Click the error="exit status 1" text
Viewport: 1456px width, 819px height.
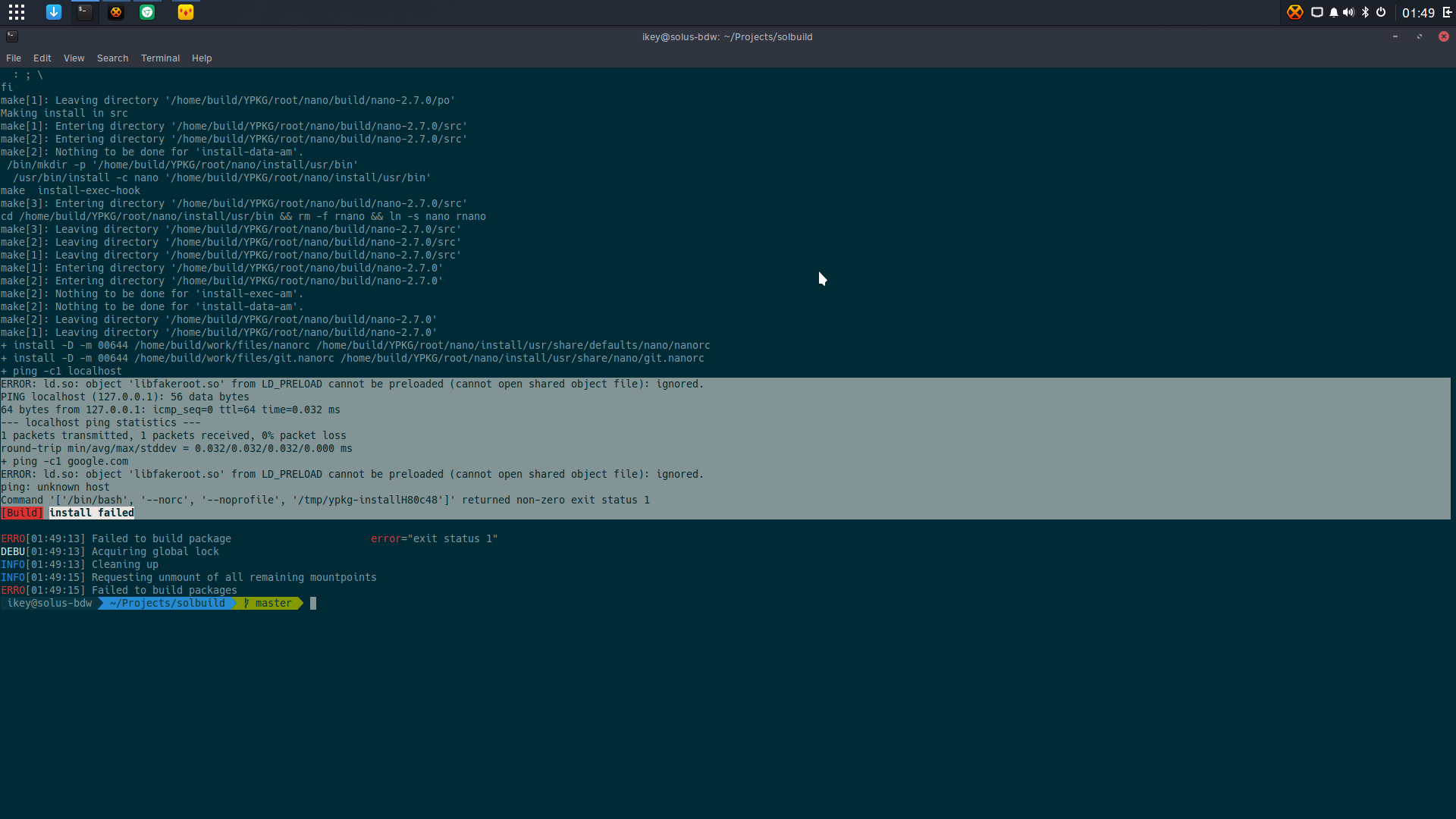click(435, 539)
